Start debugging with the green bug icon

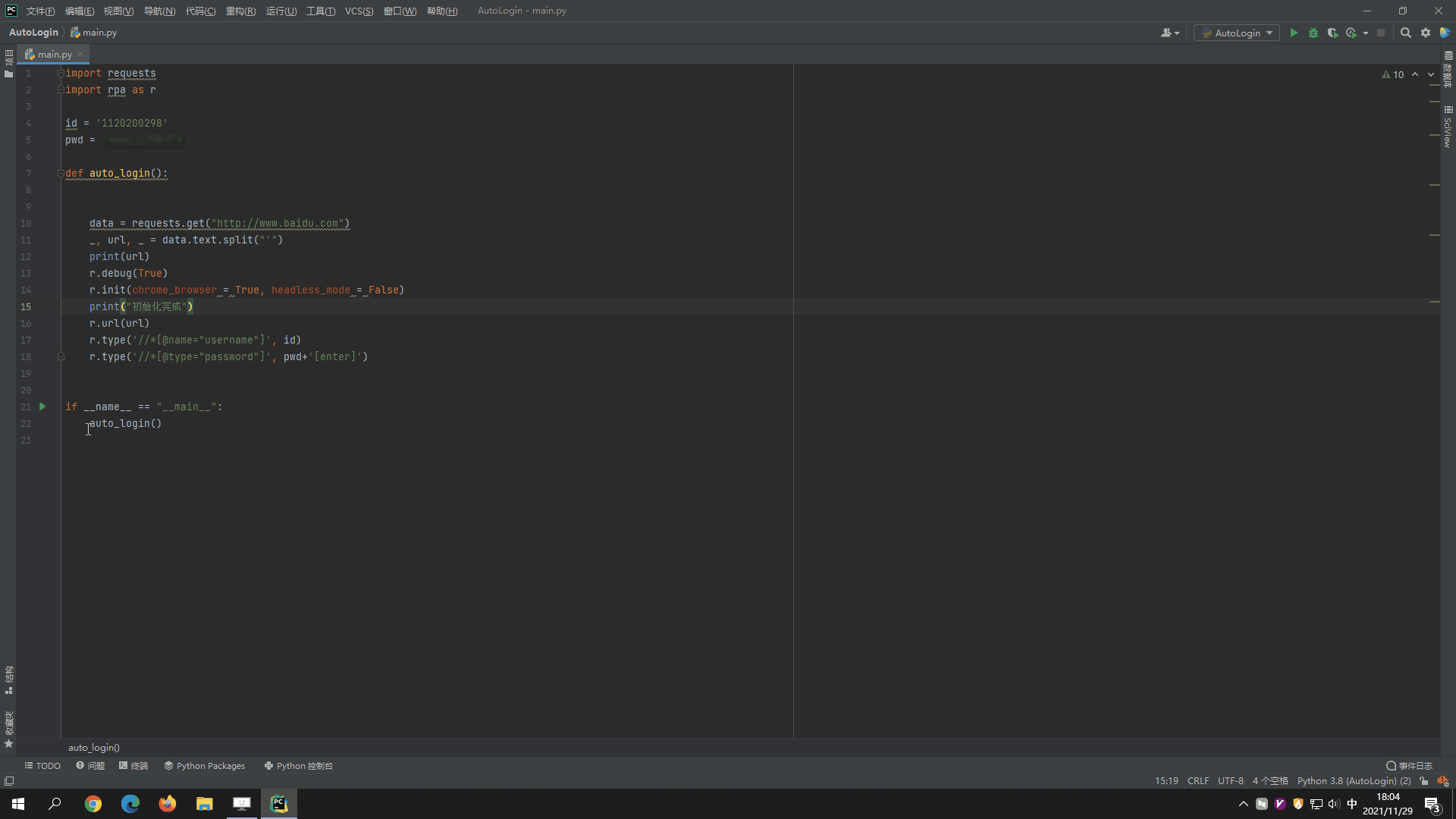[x=1313, y=33]
